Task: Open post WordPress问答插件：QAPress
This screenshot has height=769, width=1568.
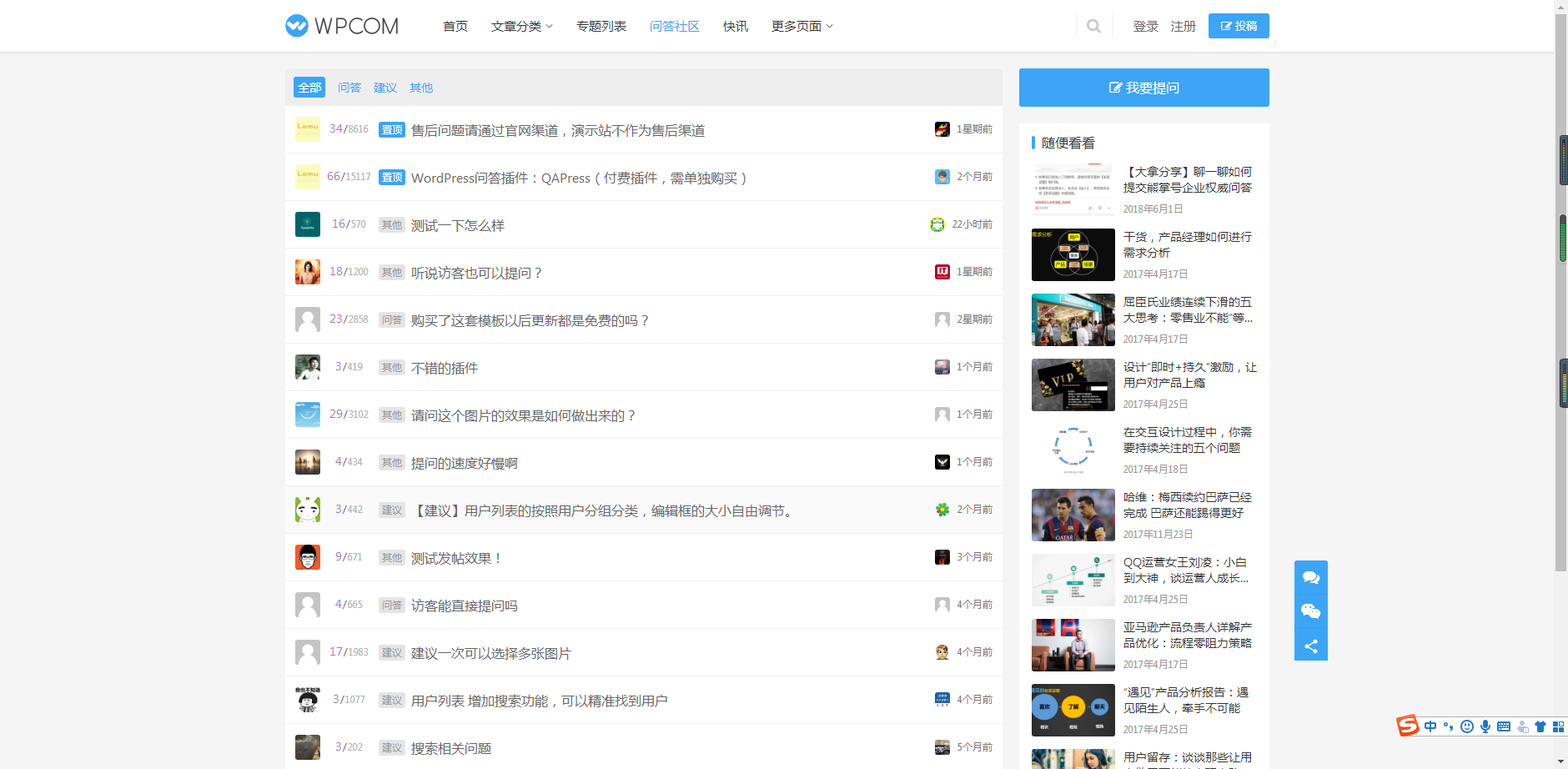Action: tap(579, 178)
